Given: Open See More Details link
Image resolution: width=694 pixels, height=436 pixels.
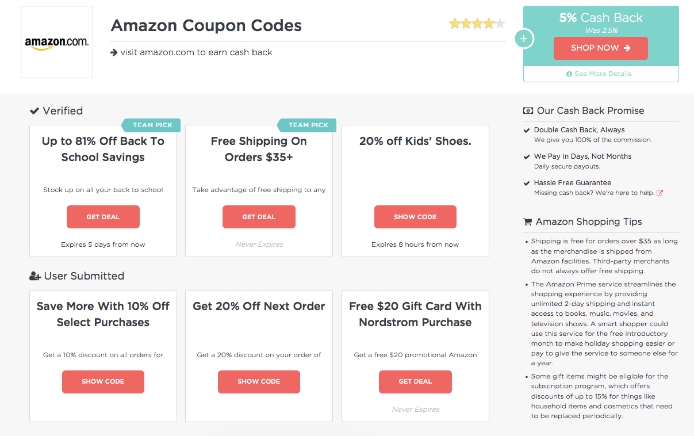Looking at the screenshot, I should (x=602, y=73).
